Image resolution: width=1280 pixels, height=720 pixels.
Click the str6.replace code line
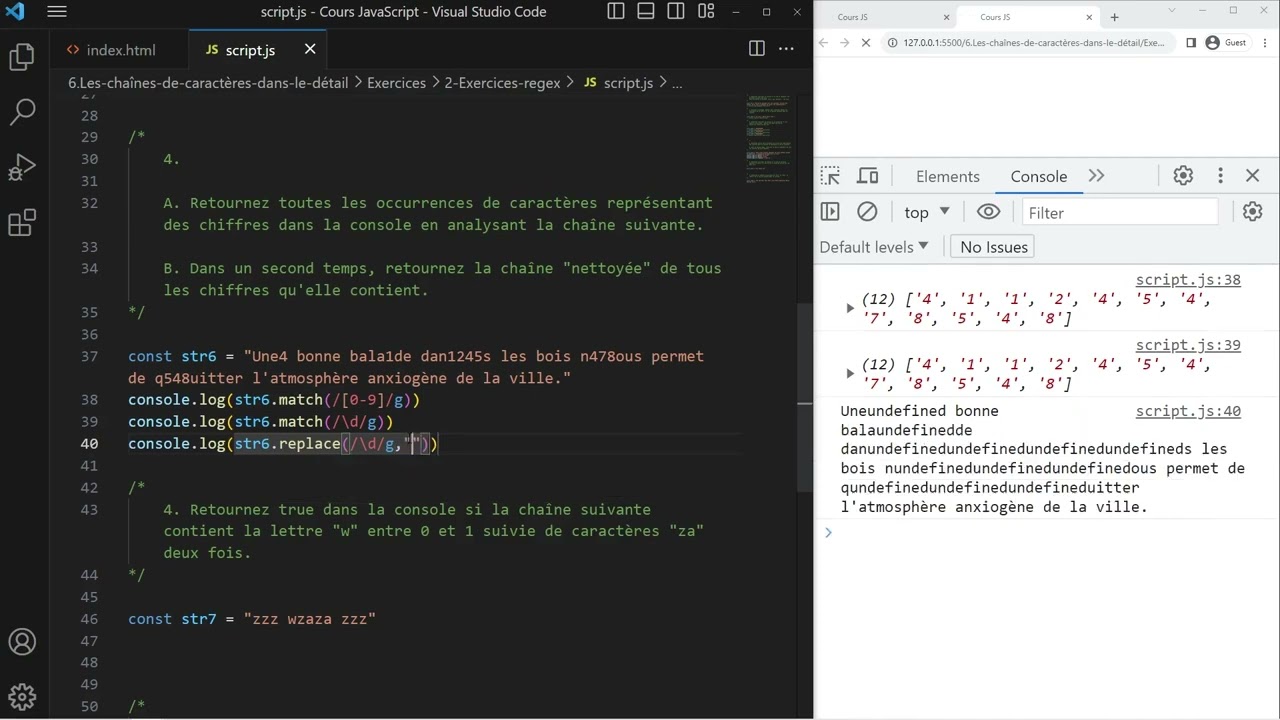[283, 444]
